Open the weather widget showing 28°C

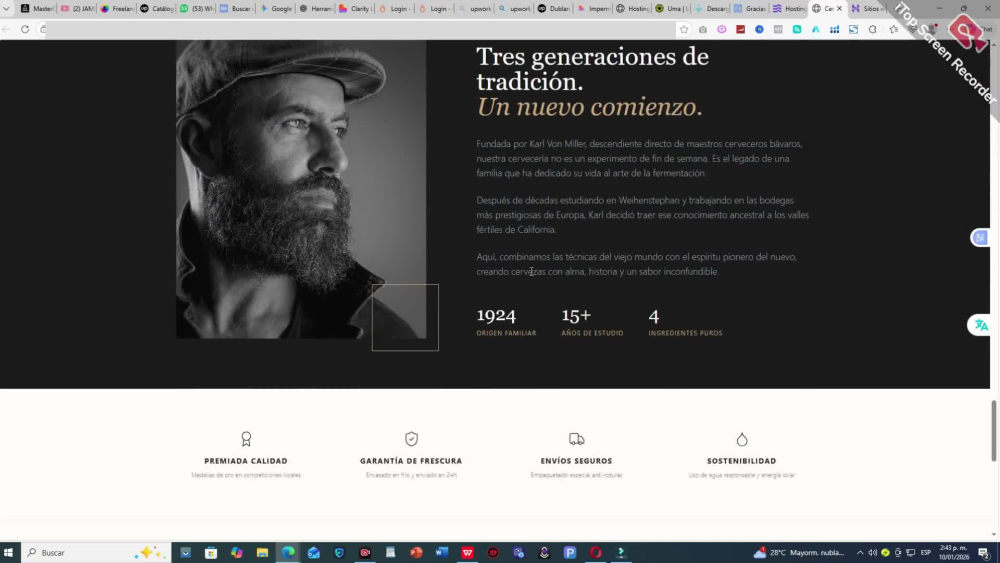[x=799, y=552]
